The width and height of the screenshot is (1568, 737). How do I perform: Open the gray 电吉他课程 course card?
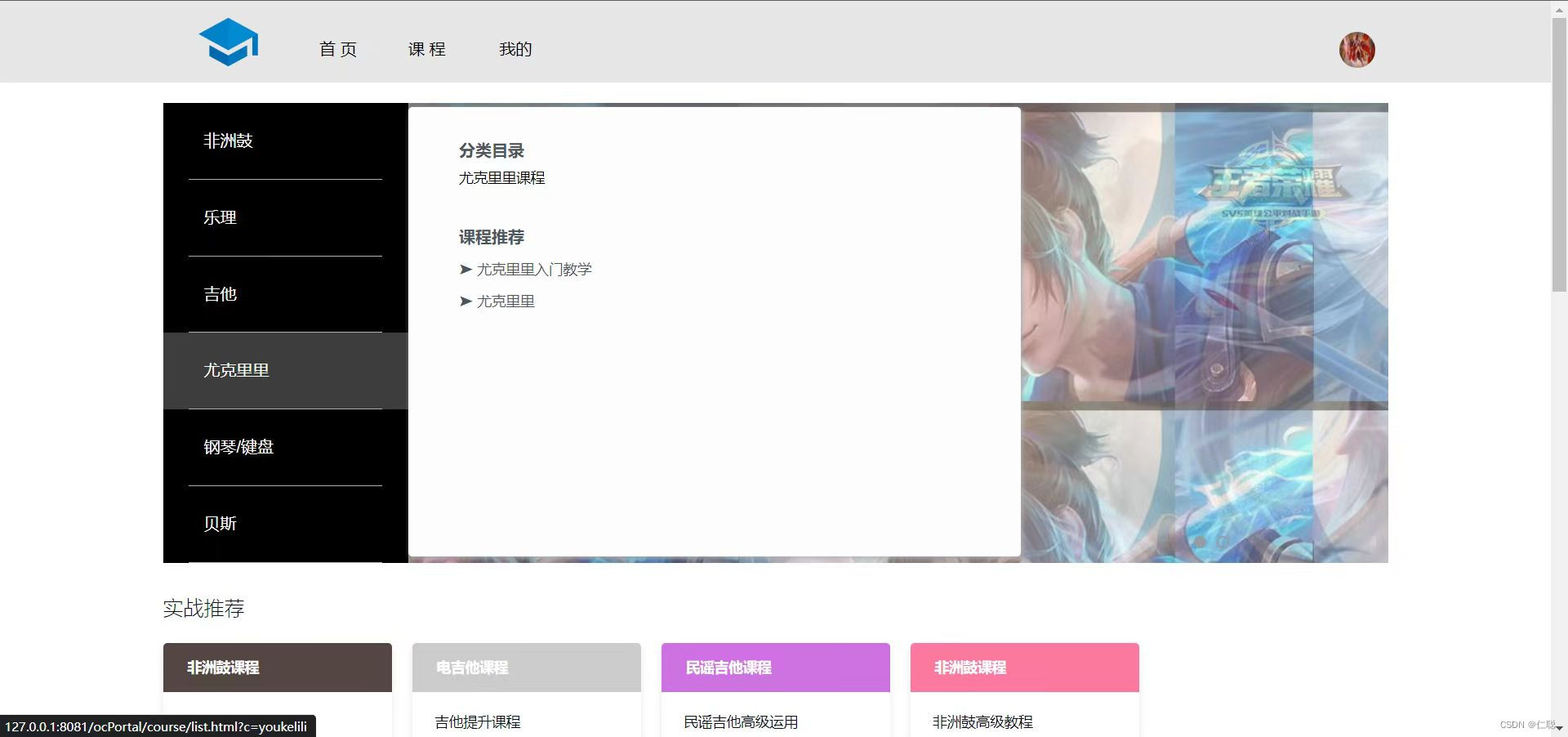[527, 668]
